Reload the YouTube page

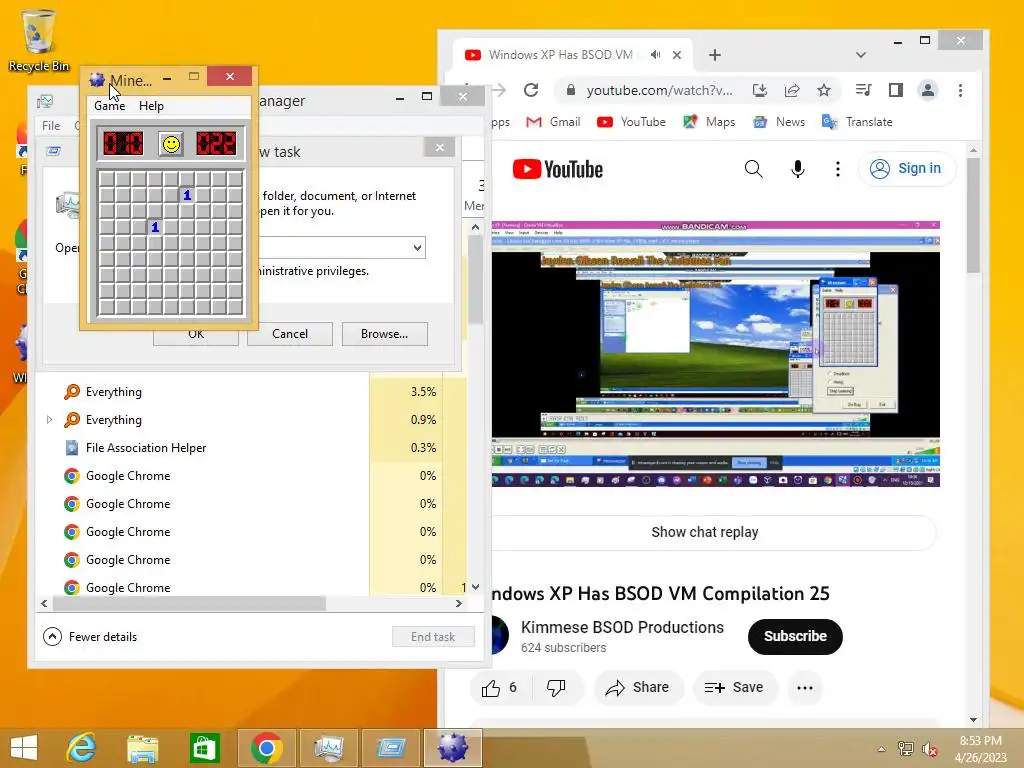pos(531,90)
